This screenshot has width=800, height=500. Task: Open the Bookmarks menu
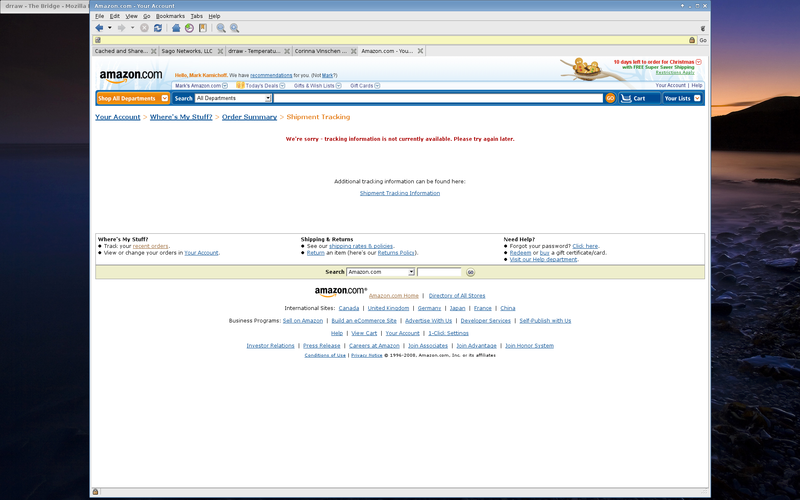[170, 16]
